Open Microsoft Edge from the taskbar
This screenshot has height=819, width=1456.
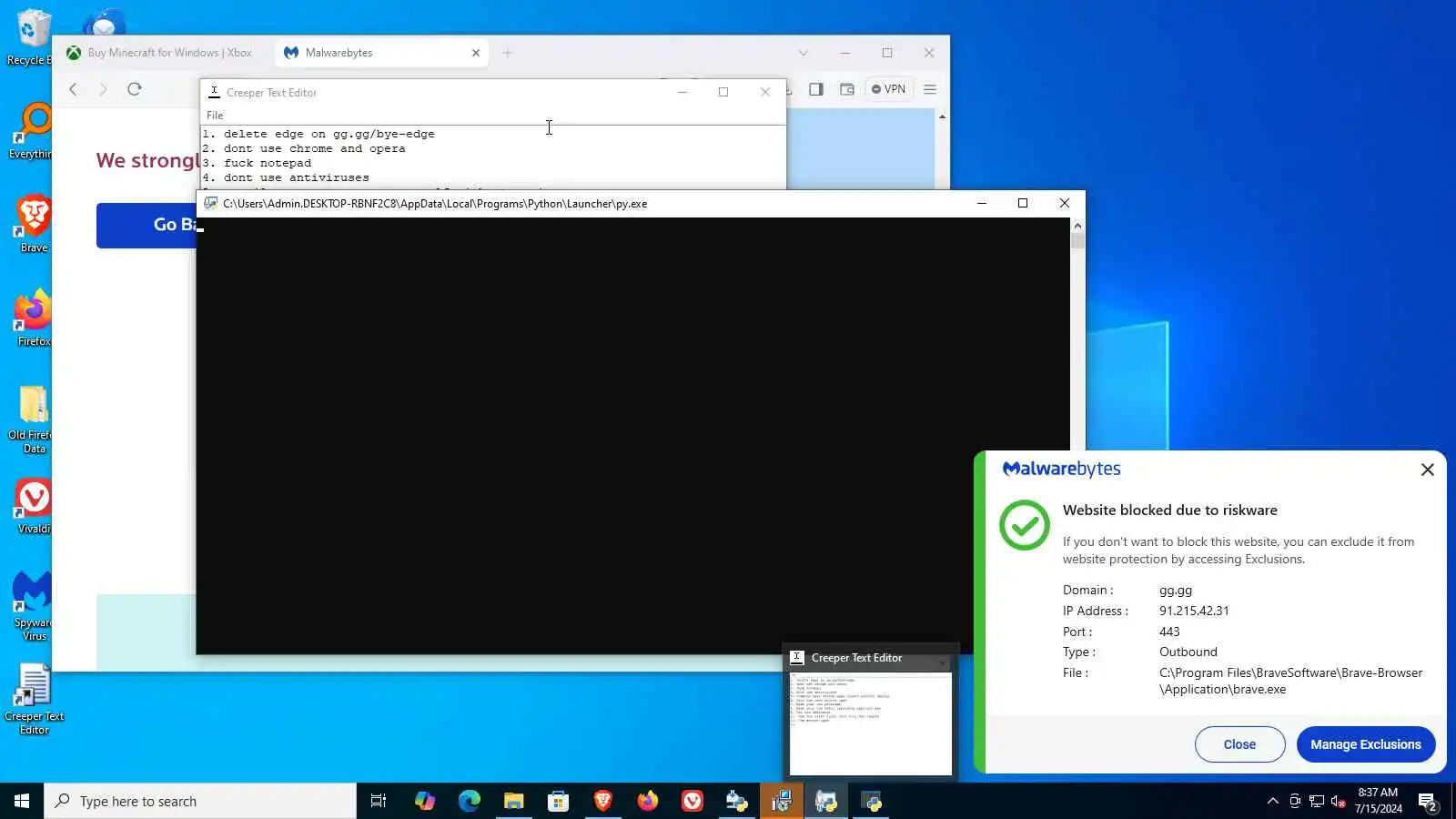click(x=469, y=801)
